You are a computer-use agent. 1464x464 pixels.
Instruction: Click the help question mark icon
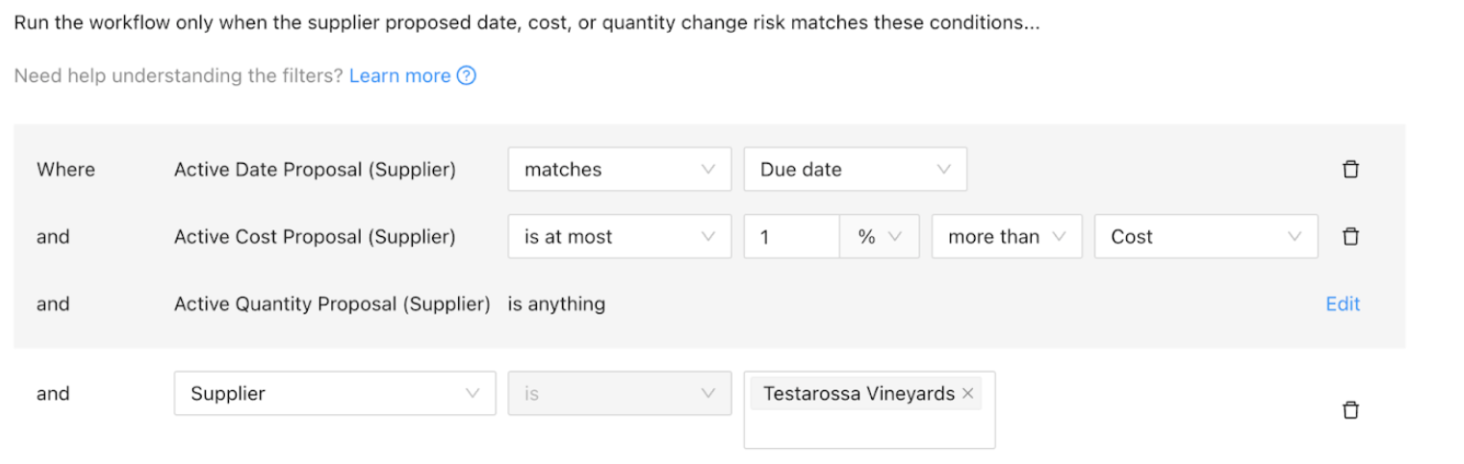[x=466, y=76]
